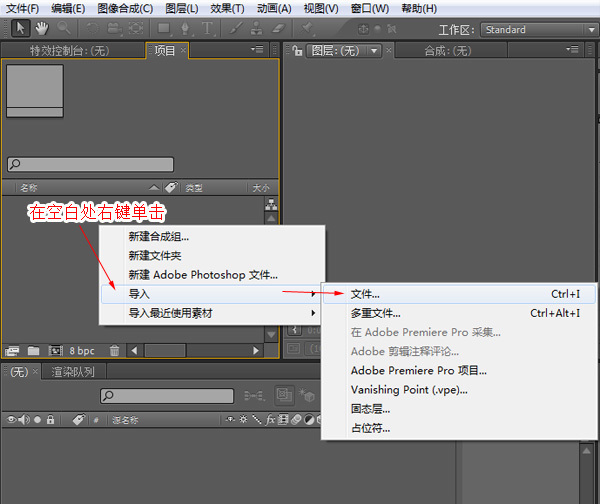Switch to the 渲染队列 tab
The image size is (600, 504).
coord(73,372)
